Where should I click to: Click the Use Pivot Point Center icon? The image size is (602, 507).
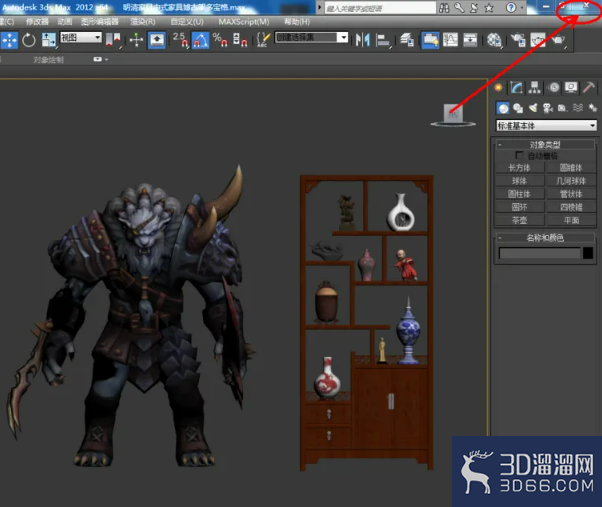pos(113,40)
